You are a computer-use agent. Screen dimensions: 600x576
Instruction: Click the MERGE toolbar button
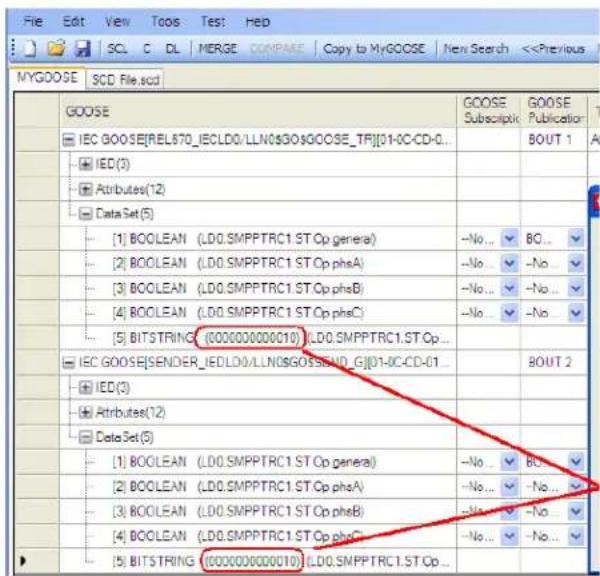(218, 49)
